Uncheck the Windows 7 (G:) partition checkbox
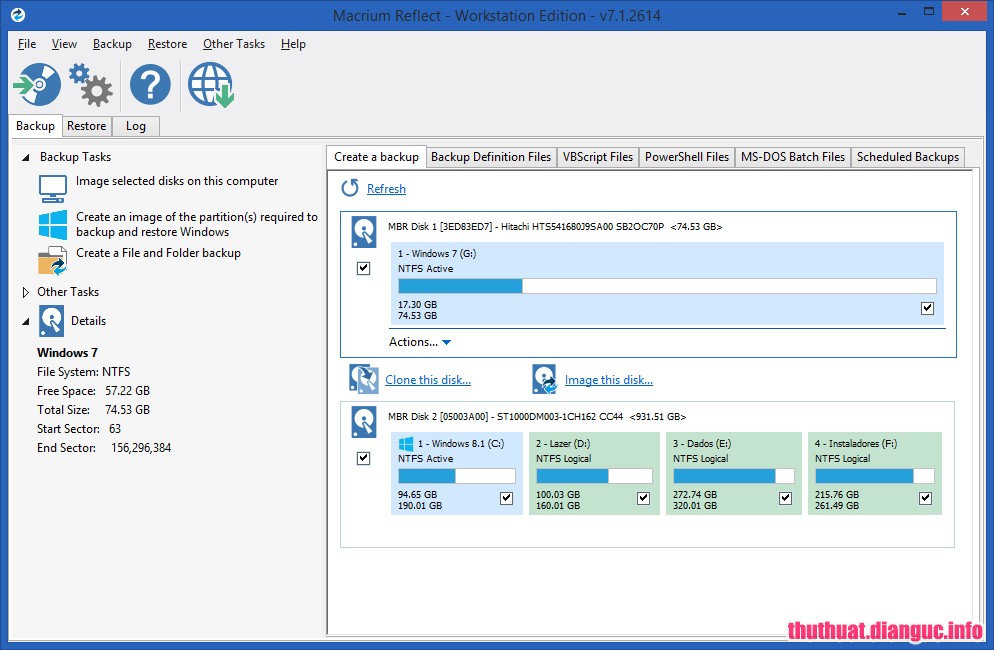This screenshot has height=650, width=994. [x=927, y=308]
